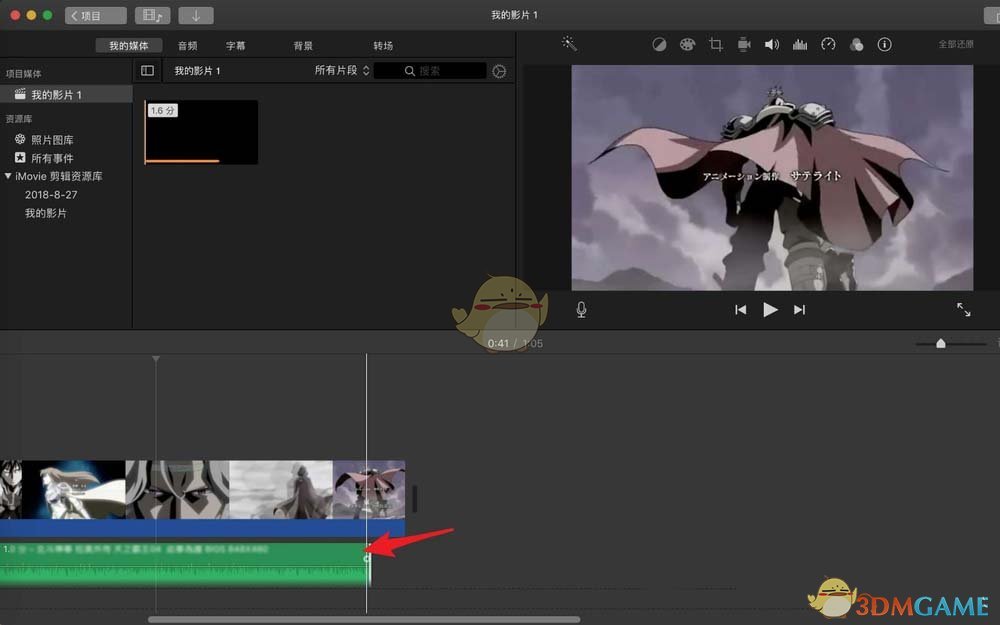
Task: Click the 0:41 timecode display
Action: click(498, 344)
